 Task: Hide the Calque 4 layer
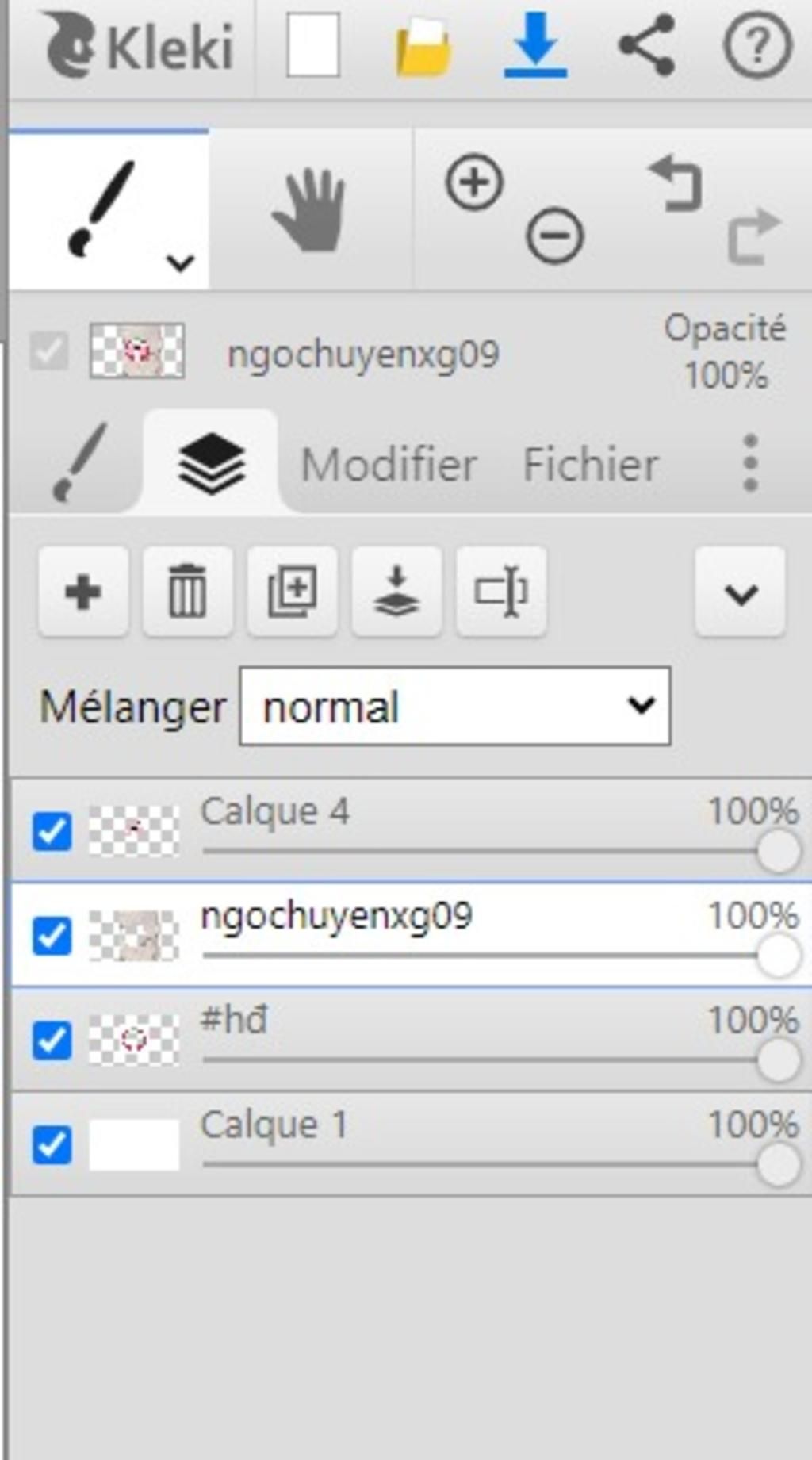(52, 831)
